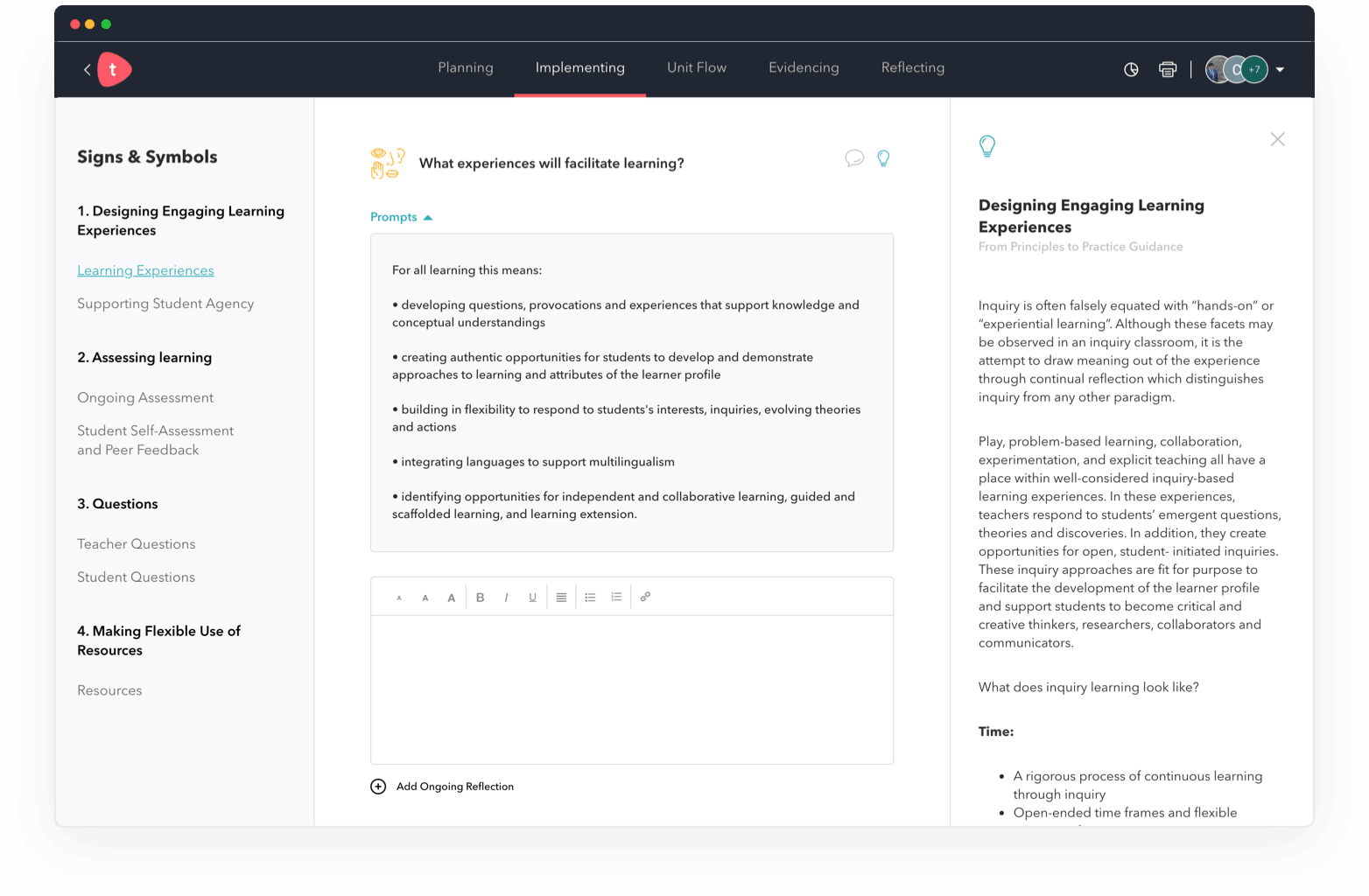The image size is (1369, 896).
Task: Click the lightbulb guidance icon beside question
Action: [883, 158]
